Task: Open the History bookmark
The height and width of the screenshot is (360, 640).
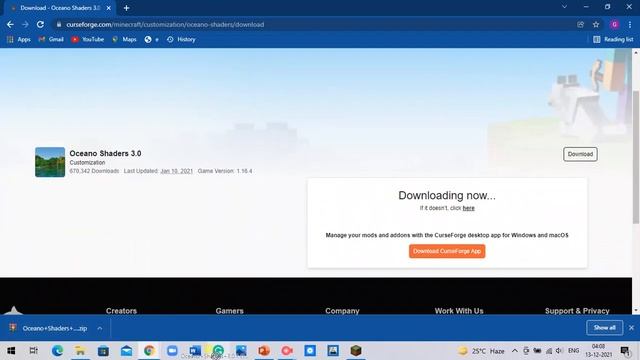Action: 181,40
